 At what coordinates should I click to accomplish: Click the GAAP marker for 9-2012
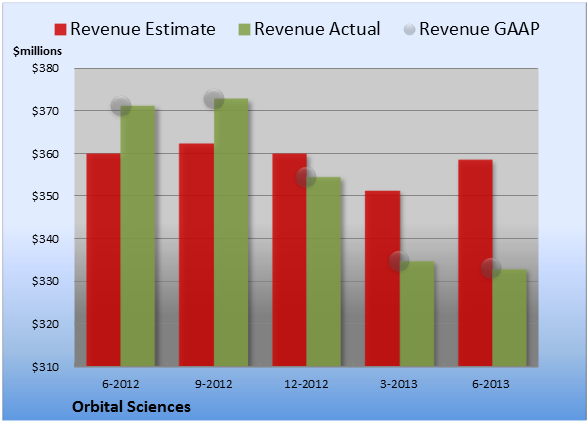pos(214,99)
